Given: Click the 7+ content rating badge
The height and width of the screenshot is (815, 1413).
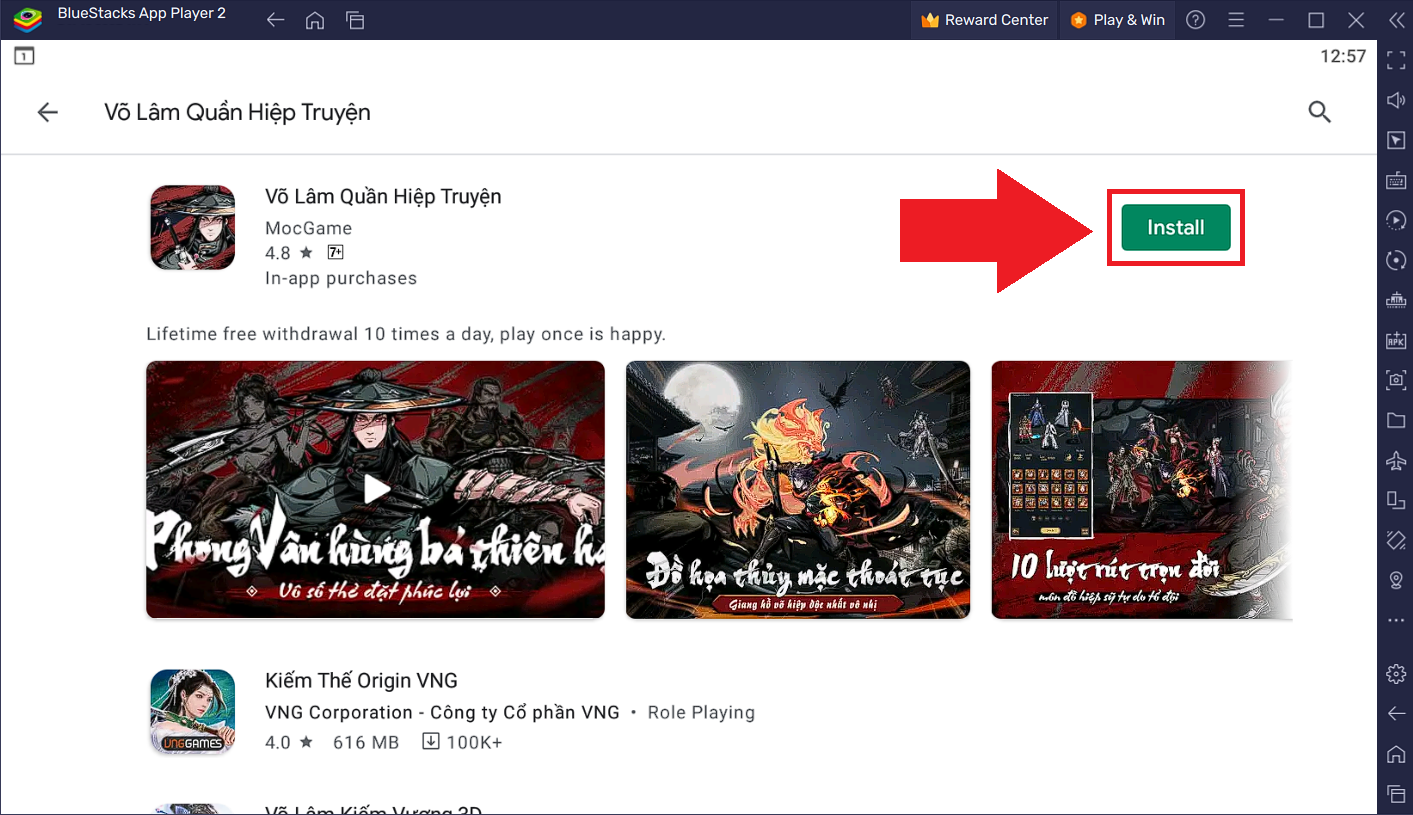Looking at the screenshot, I should [x=335, y=252].
